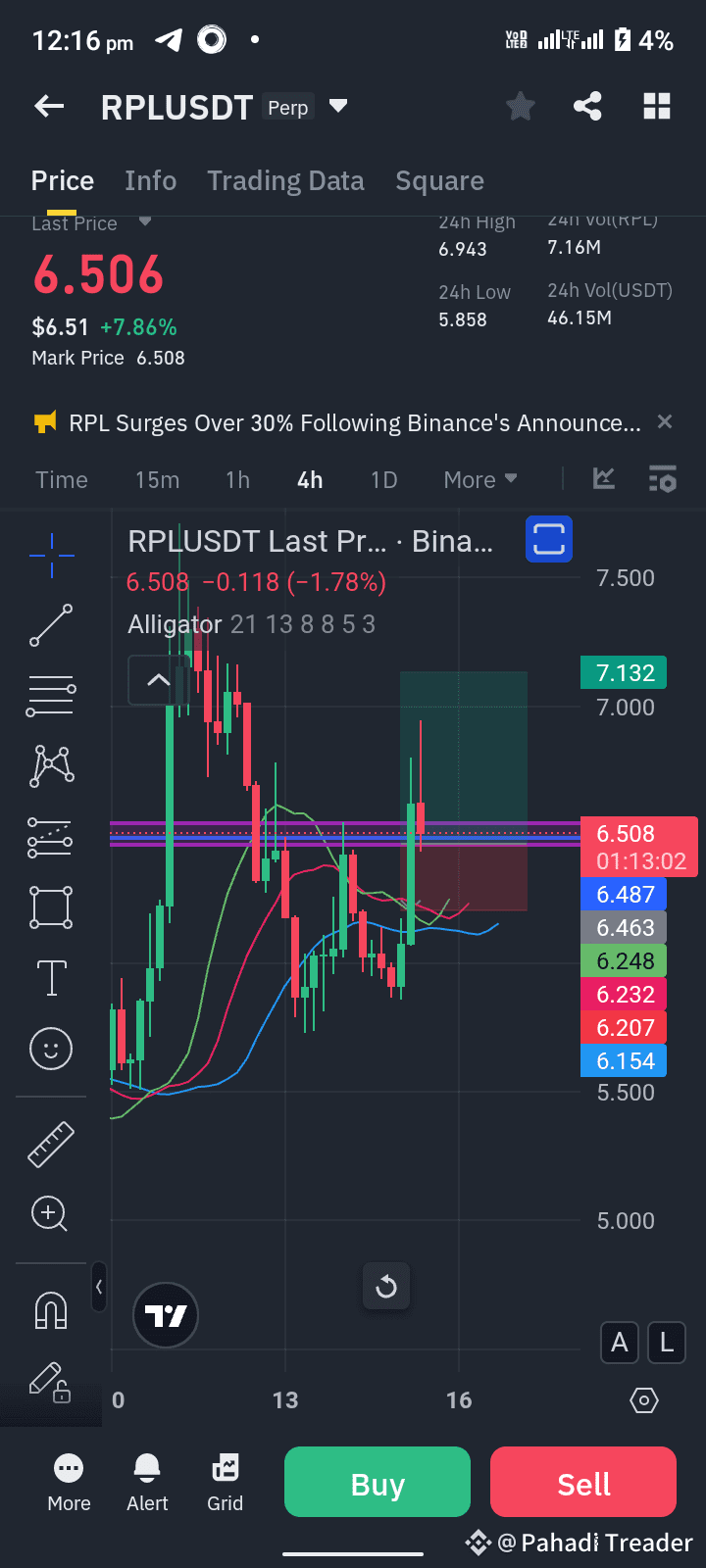Select the Text annotation tool

(51, 978)
